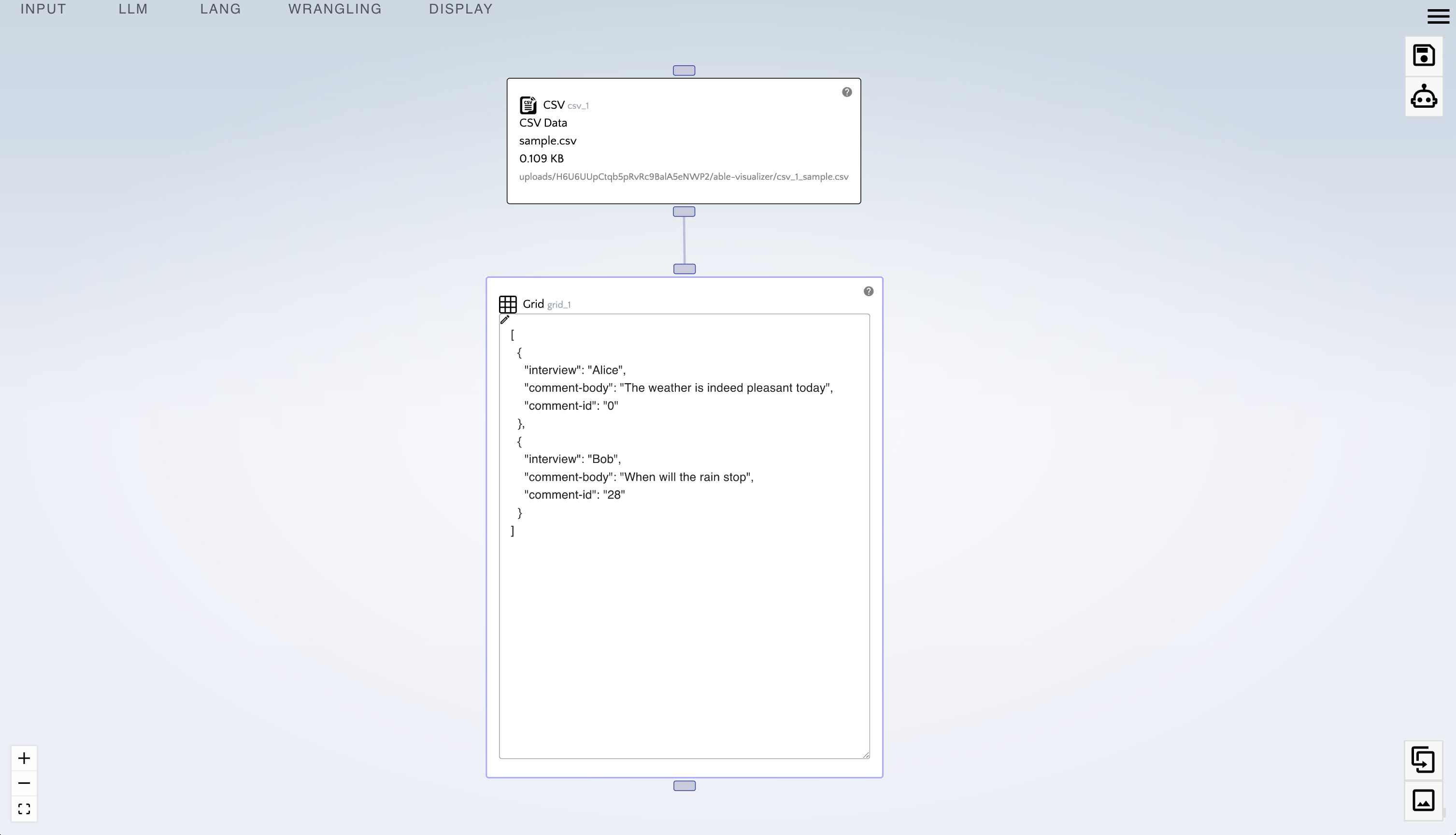The height and width of the screenshot is (835, 1456).
Task: Fit view to screen
Action: point(24,808)
